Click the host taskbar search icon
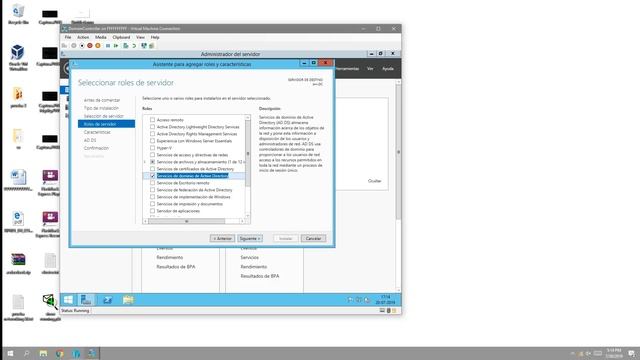640x360 pixels. pos(27,353)
